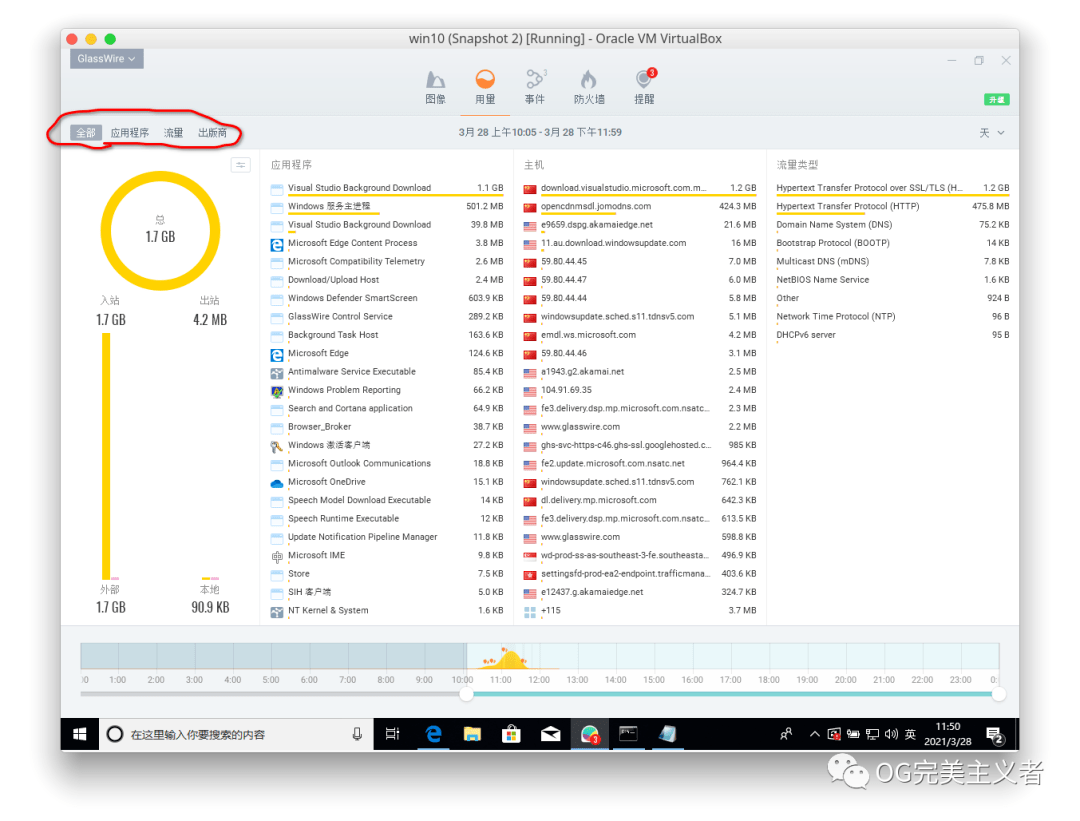Viewport: 1080px width, 821px height.
Task: Select Hypertext Transfer Protocol (HTTP) traffic type
Action: [893, 206]
